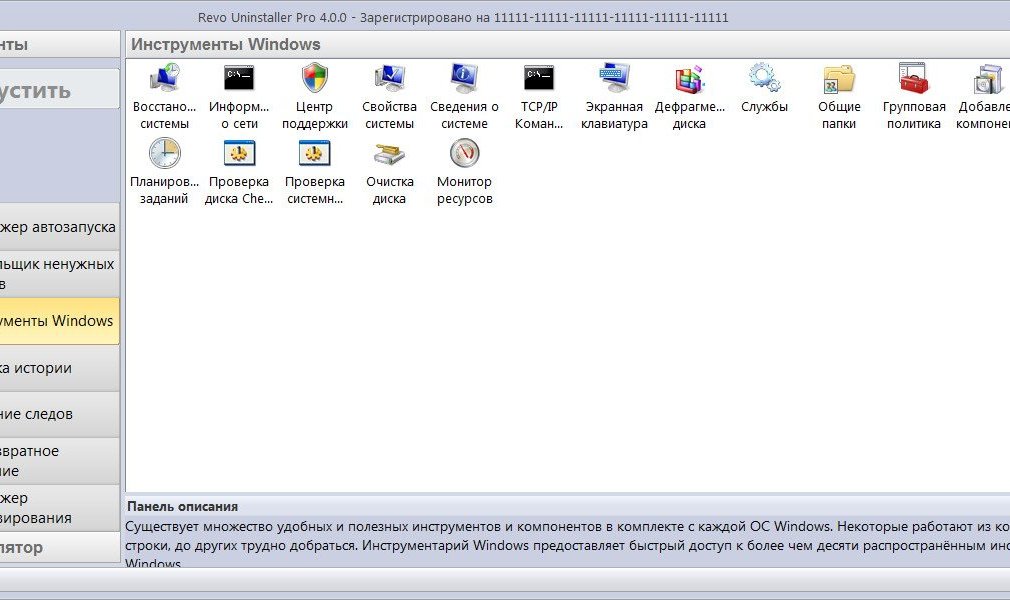
Task: Open the Службы gears icon
Action: coord(765,78)
